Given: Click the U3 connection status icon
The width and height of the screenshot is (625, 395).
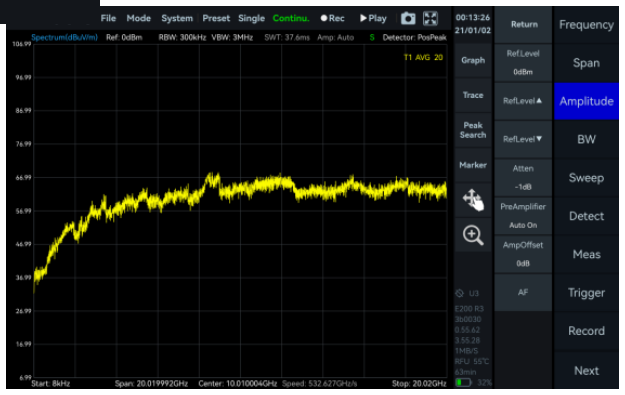Looking at the screenshot, I should coord(460,293).
